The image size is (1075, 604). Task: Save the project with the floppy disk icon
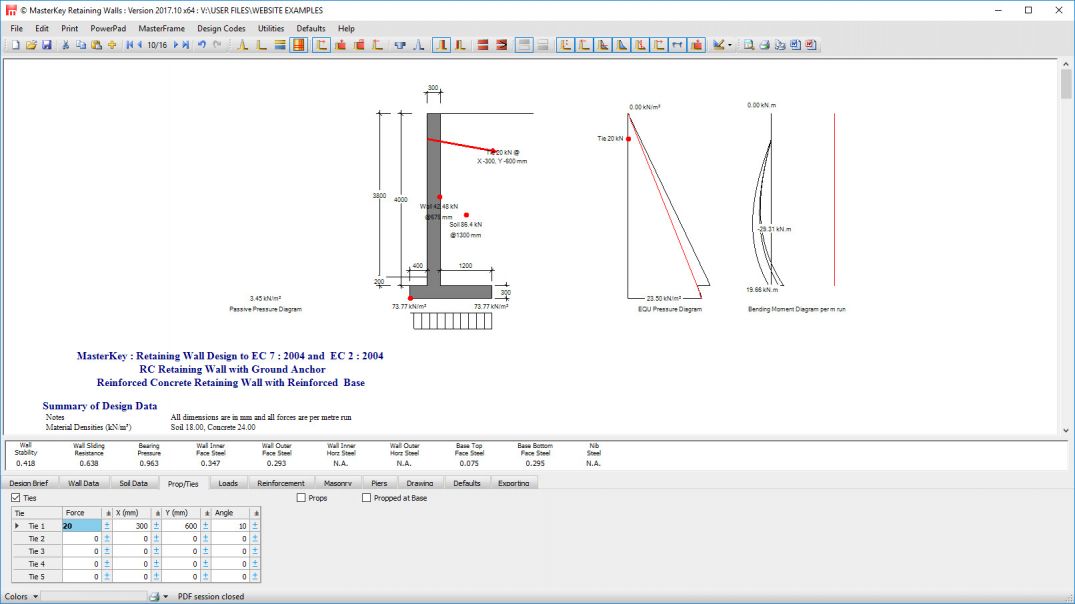pyautogui.click(x=47, y=45)
